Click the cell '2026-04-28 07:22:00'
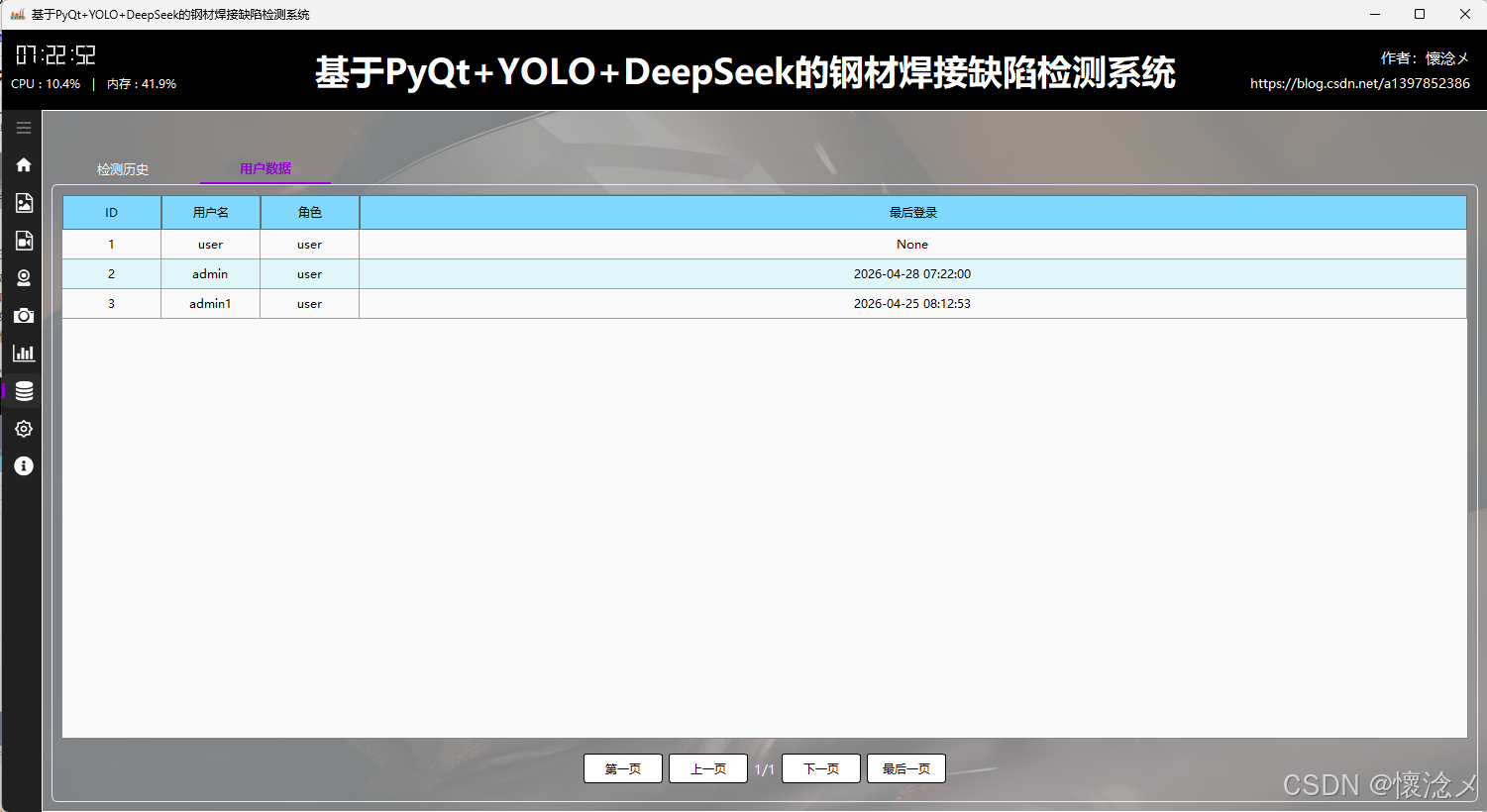This screenshot has width=1487, height=812. 912,274
